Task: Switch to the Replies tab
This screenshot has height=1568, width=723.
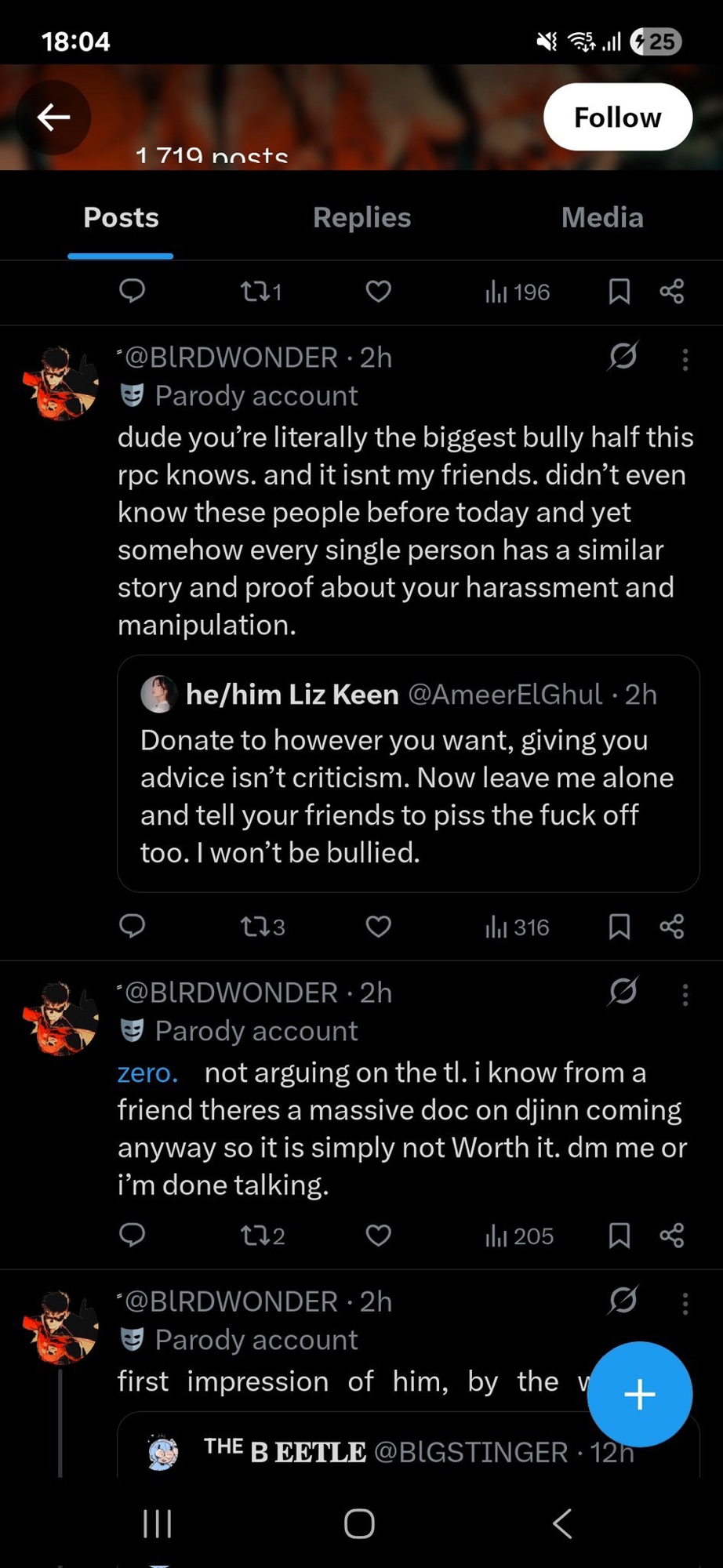Action: point(361,218)
